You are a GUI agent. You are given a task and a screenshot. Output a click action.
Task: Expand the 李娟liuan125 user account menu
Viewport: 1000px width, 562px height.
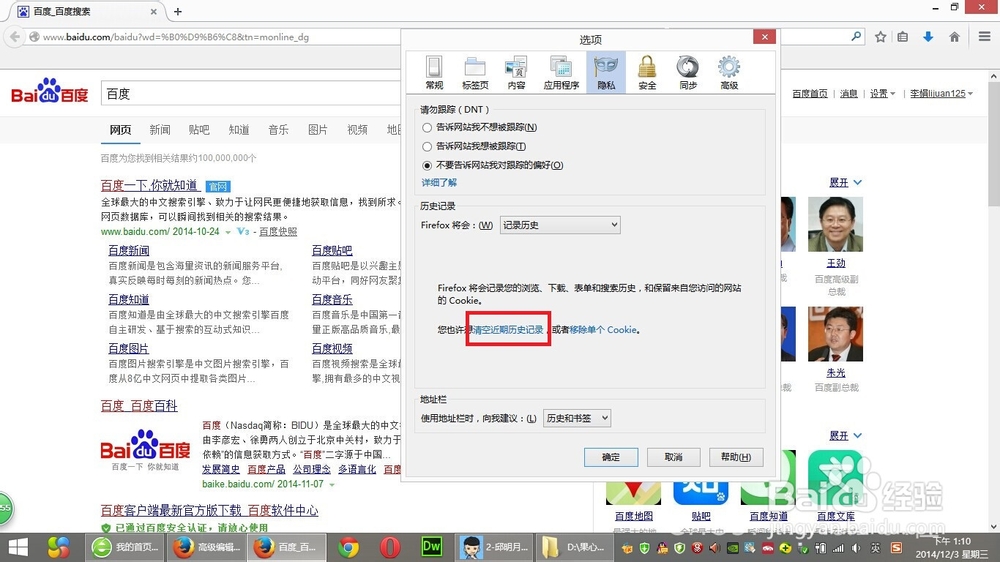tap(941, 94)
